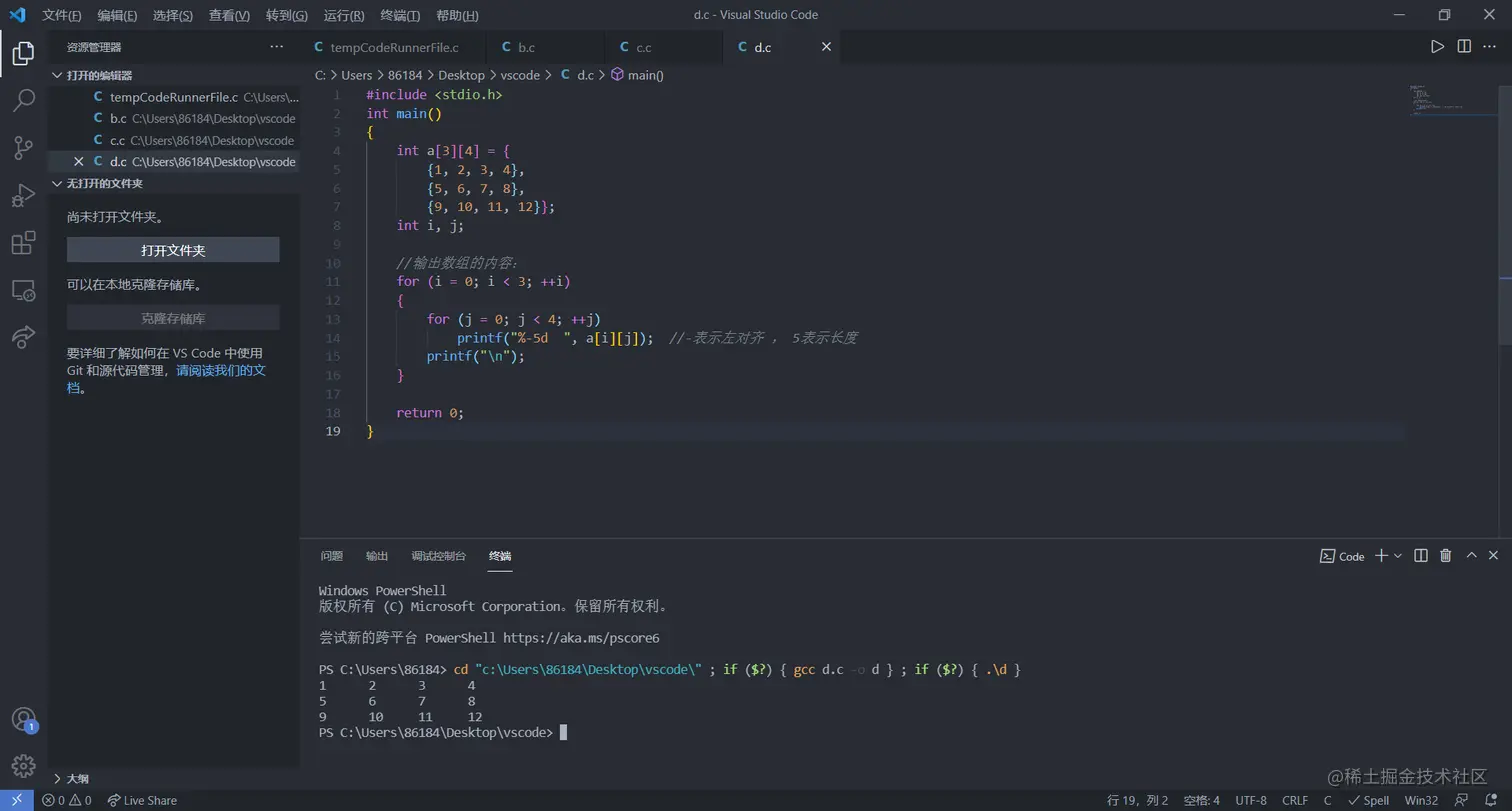The image size is (1512, 811).
Task: Toggle Spell checker in status bar
Action: (1368, 800)
